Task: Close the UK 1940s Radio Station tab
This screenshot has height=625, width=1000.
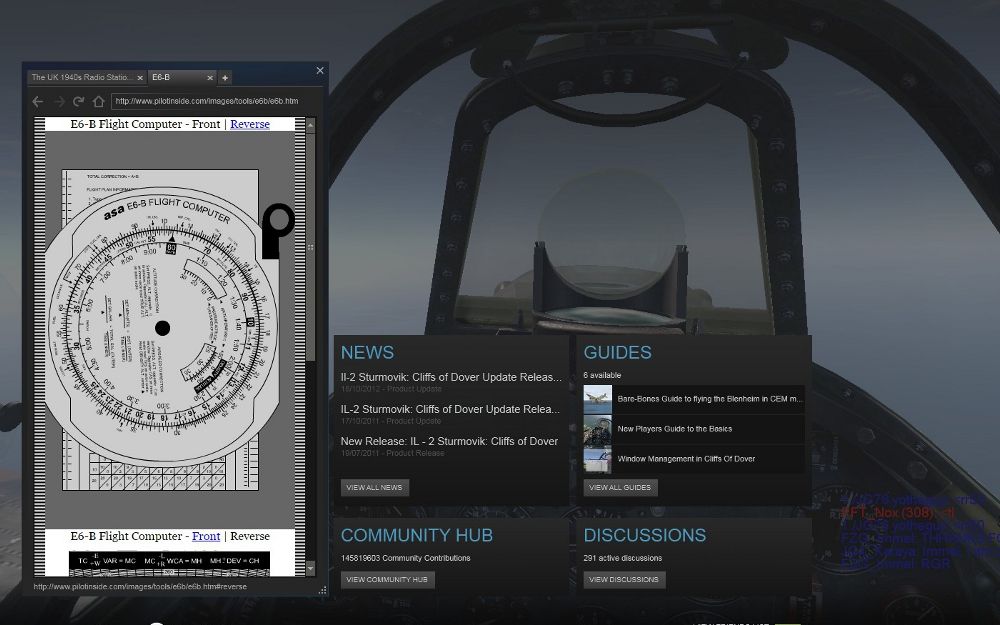Action: [140, 78]
